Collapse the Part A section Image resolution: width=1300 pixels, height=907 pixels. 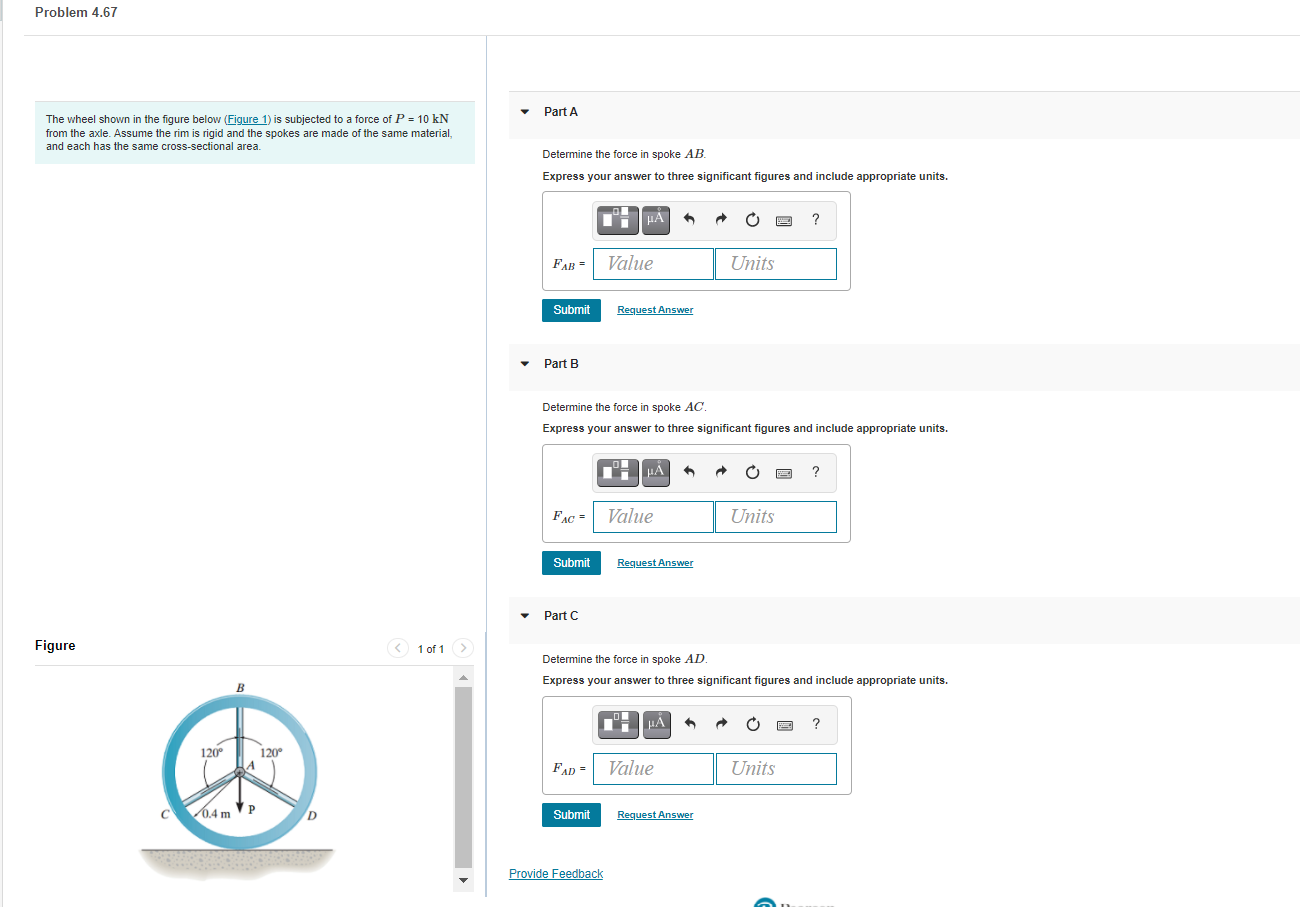(524, 111)
